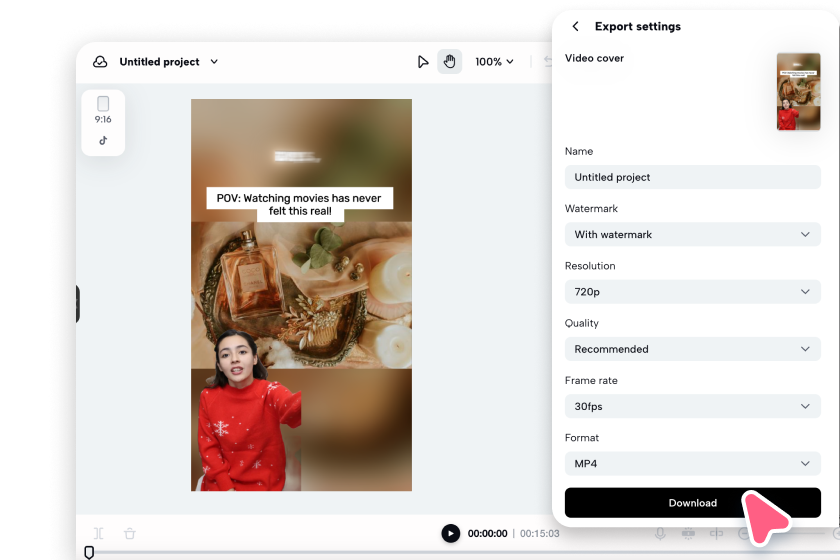Click the split clip icon
The width and height of the screenshot is (840, 560).
(x=99, y=533)
